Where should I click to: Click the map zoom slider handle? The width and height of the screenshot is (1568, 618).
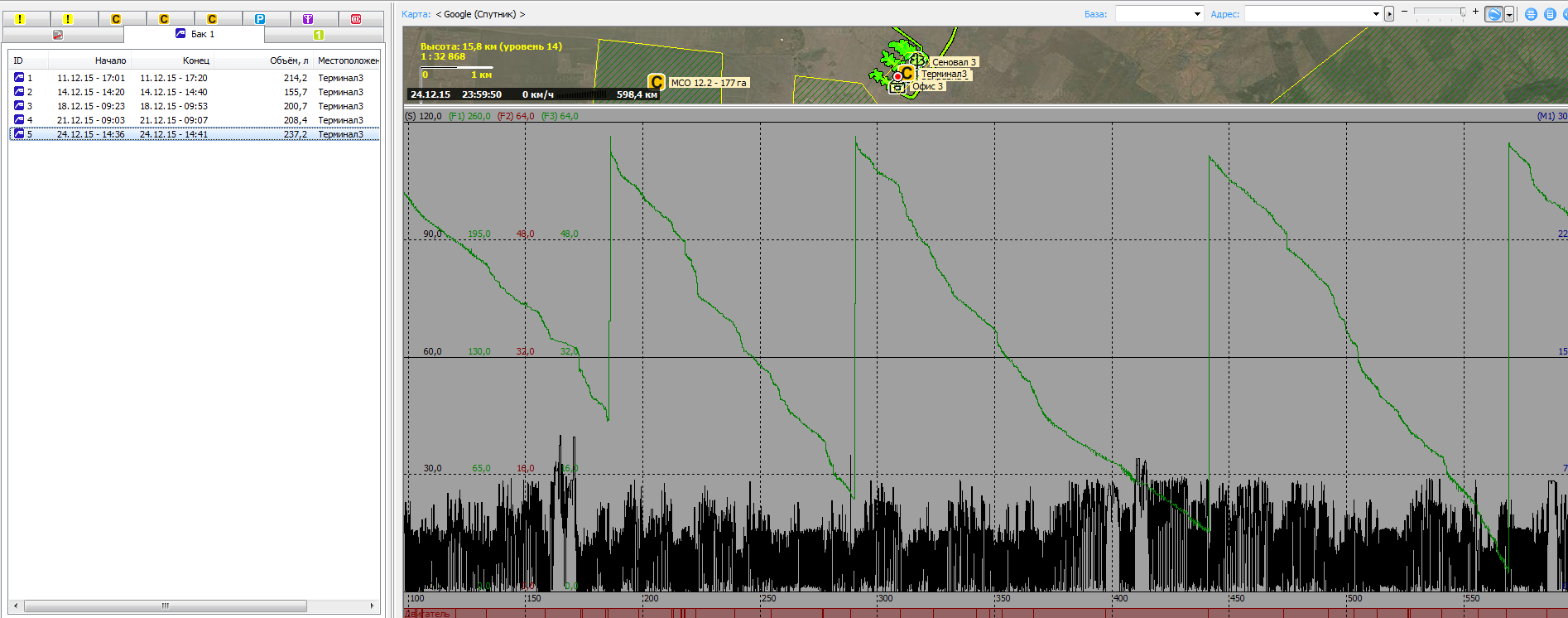pos(1463,12)
